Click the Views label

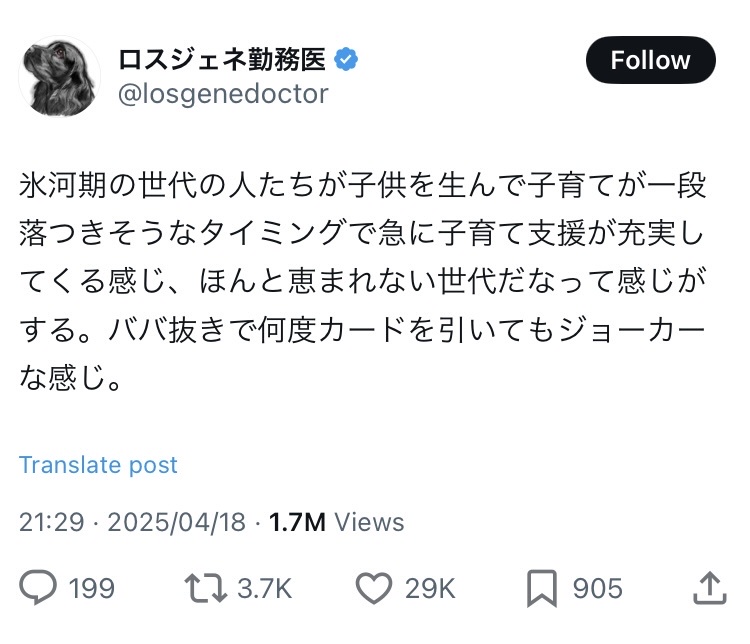click(x=369, y=522)
